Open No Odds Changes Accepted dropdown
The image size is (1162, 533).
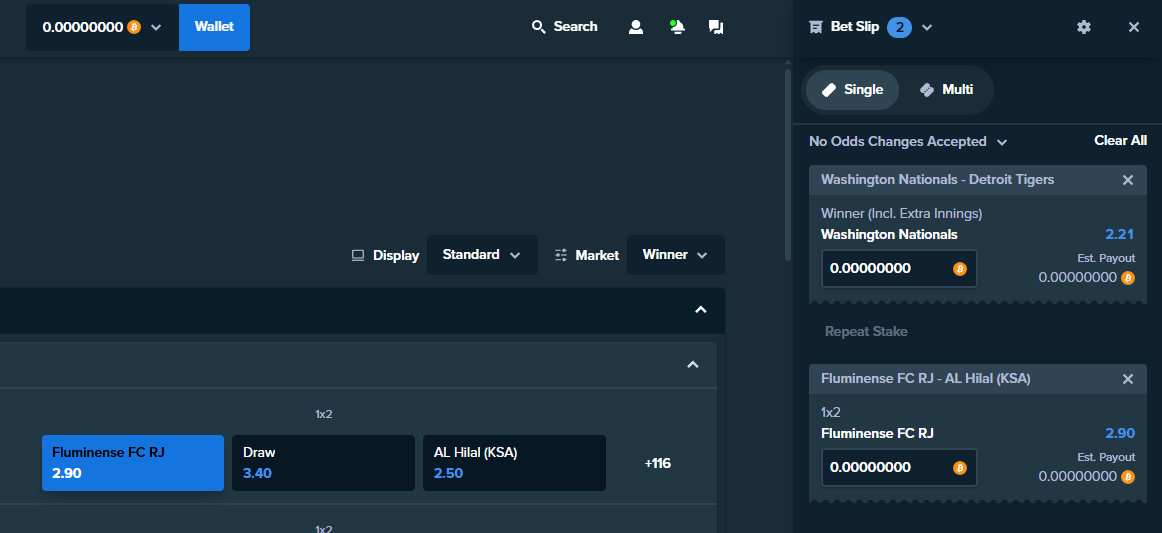coord(908,141)
